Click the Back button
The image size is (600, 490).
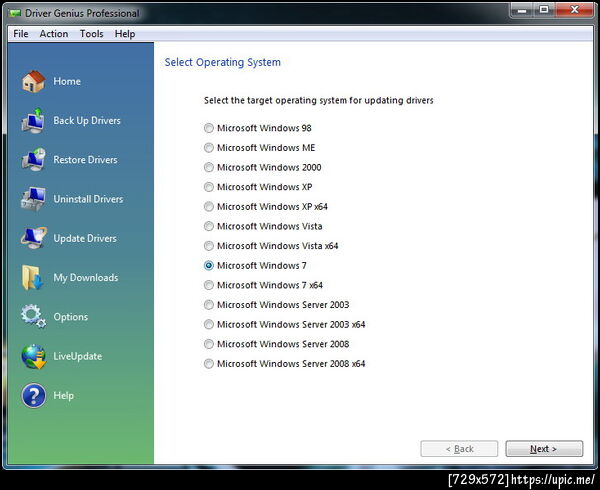click(x=459, y=449)
